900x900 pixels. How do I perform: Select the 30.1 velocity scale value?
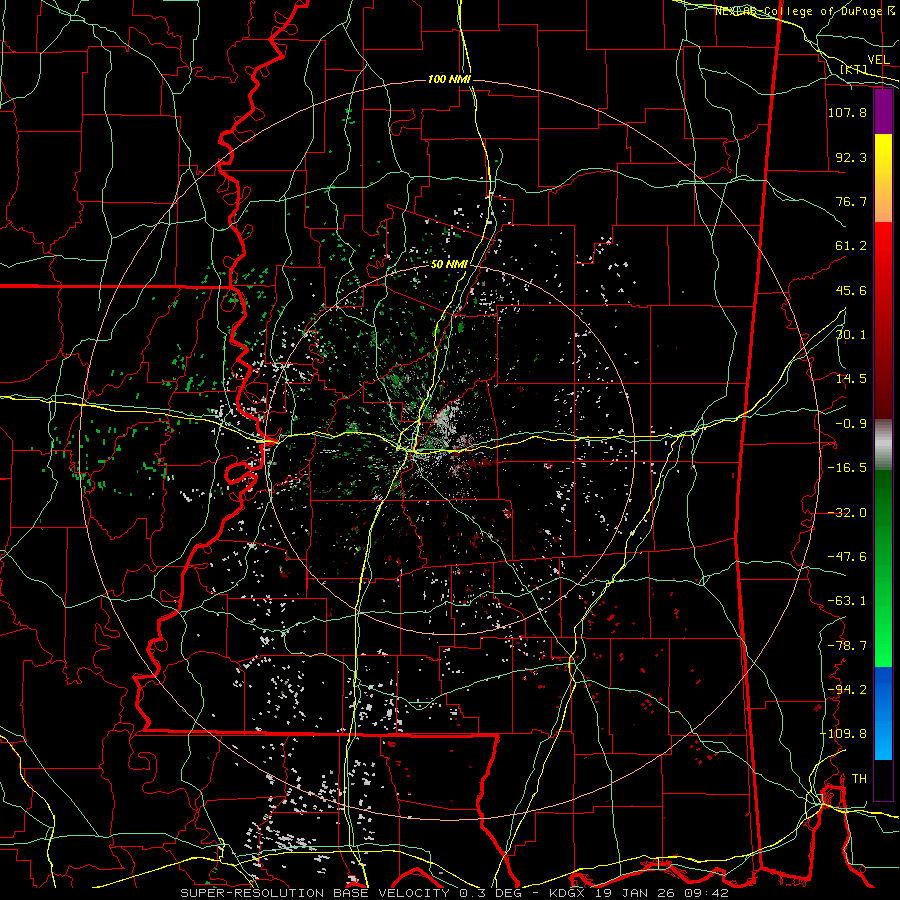[851, 335]
